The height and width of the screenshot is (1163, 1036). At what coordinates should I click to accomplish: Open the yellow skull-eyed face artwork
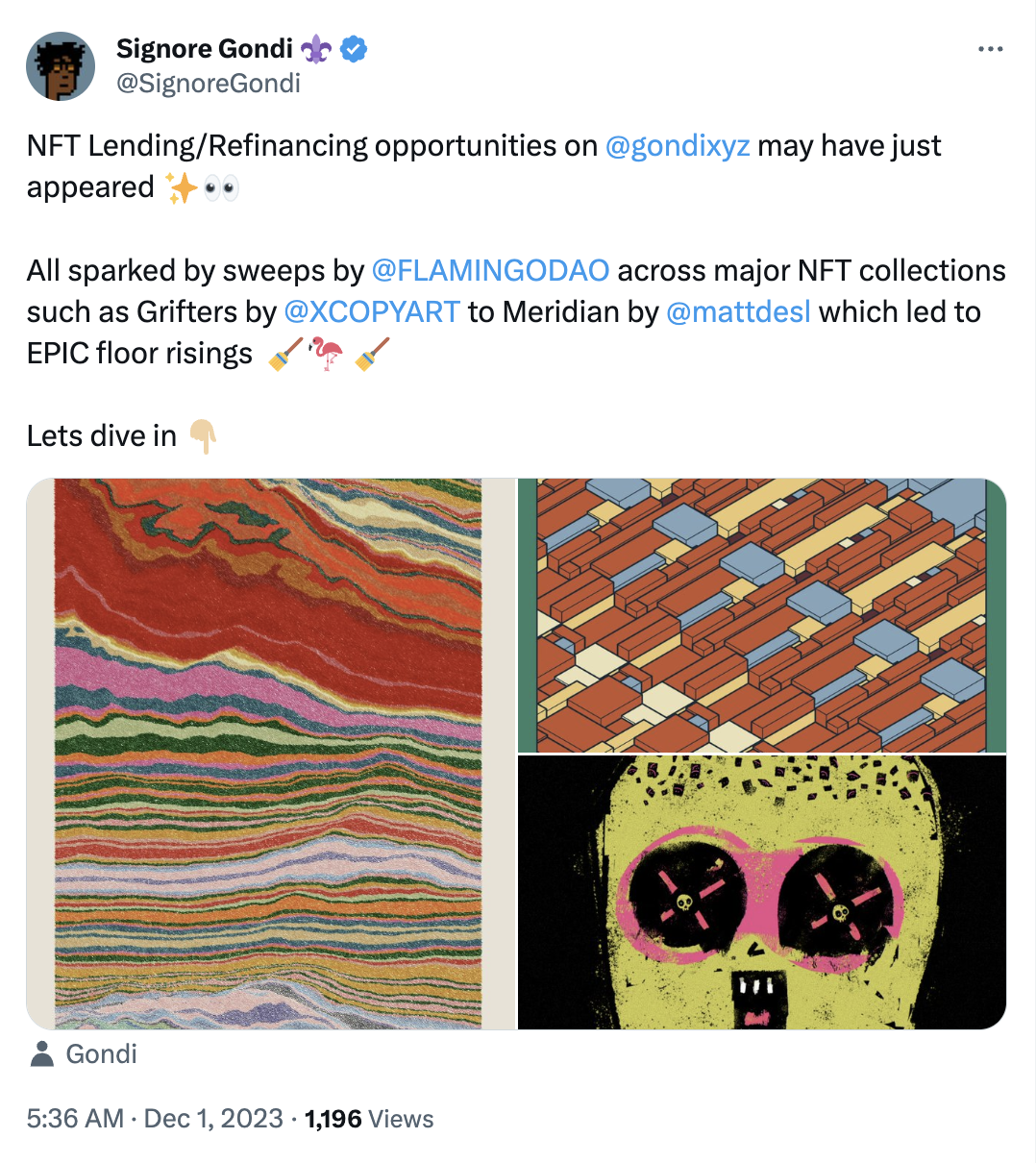762,892
